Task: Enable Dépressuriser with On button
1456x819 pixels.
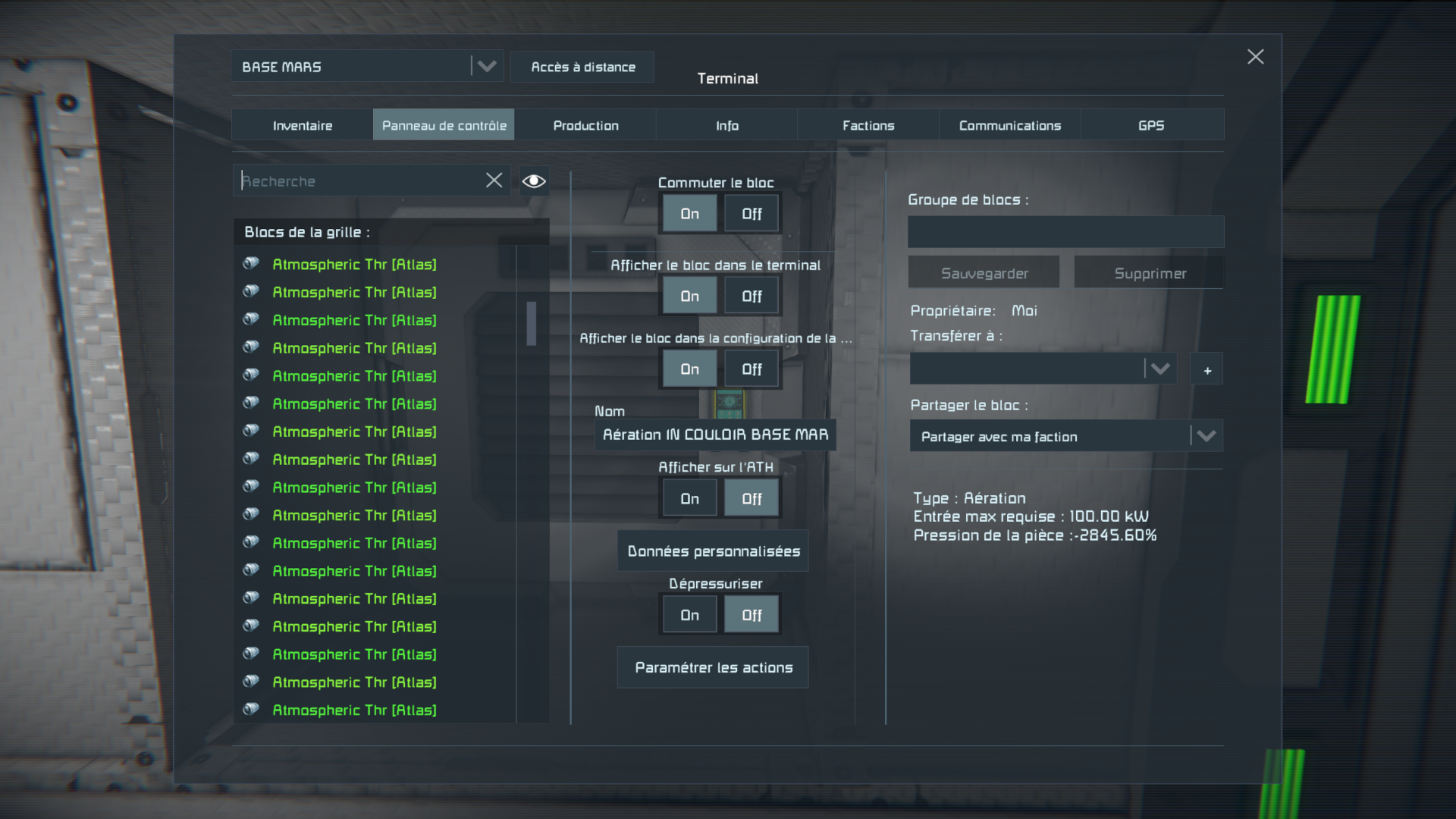Action: click(x=689, y=615)
